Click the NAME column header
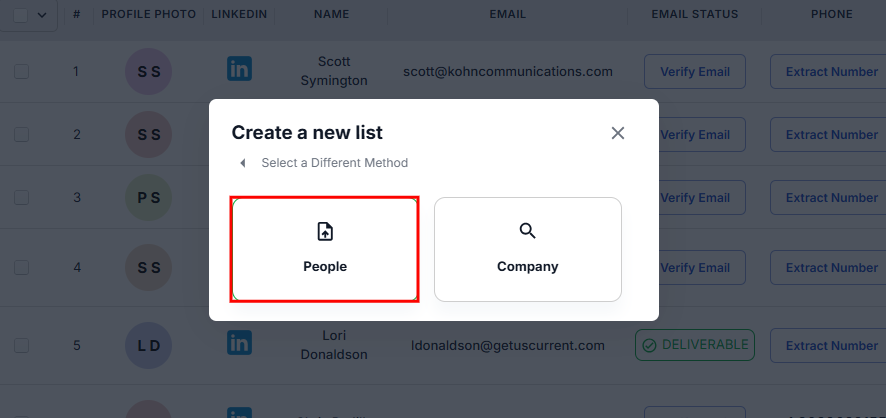886x418 pixels. coord(331,15)
